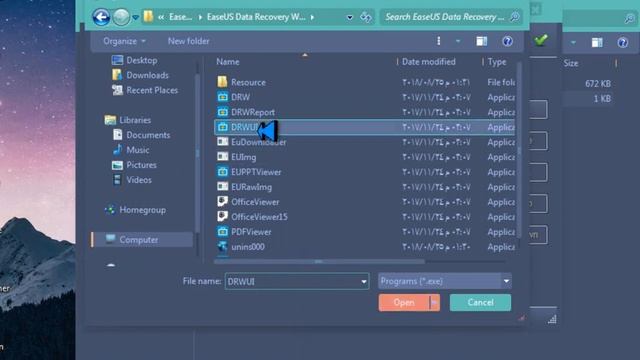Click the Cancel button
The width and height of the screenshot is (640, 360).
(x=480, y=303)
